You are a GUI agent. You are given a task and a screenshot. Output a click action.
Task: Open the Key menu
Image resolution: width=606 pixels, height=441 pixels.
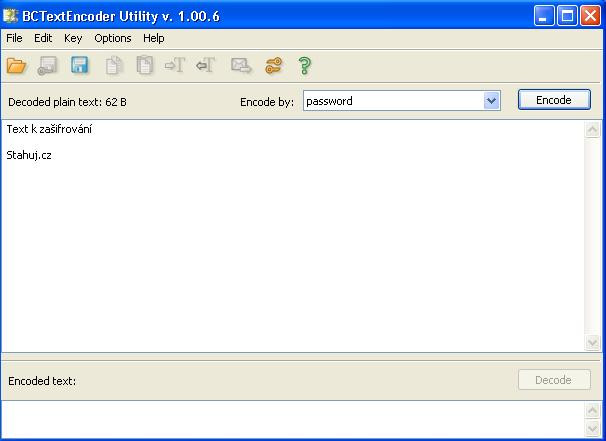coord(73,38)
